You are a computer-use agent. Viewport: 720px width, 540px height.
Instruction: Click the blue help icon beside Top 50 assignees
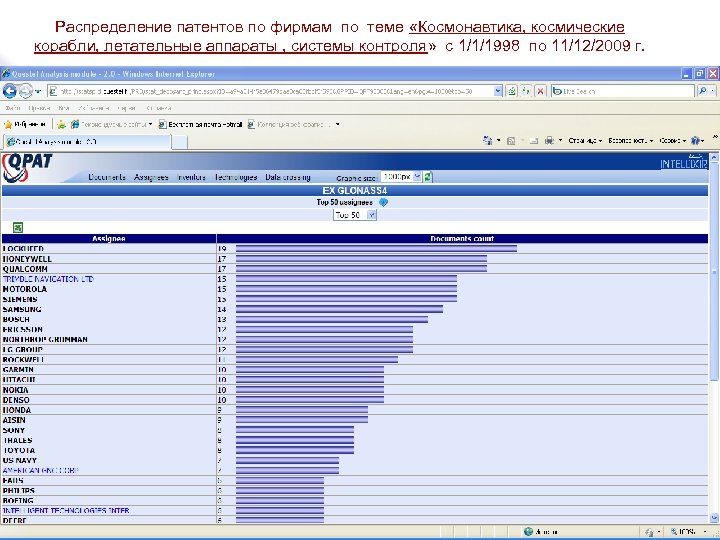click(x=383, y=202)
